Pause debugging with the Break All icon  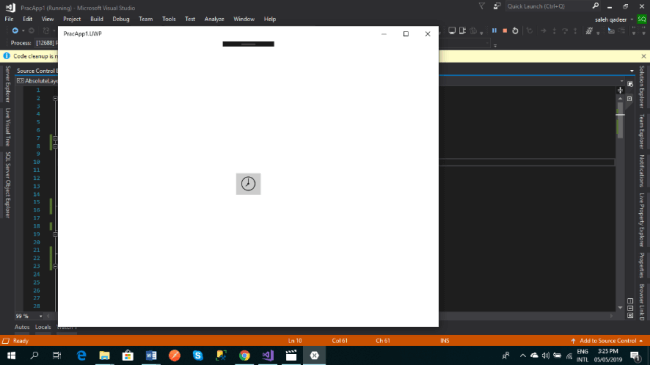(x=494, y=31)
